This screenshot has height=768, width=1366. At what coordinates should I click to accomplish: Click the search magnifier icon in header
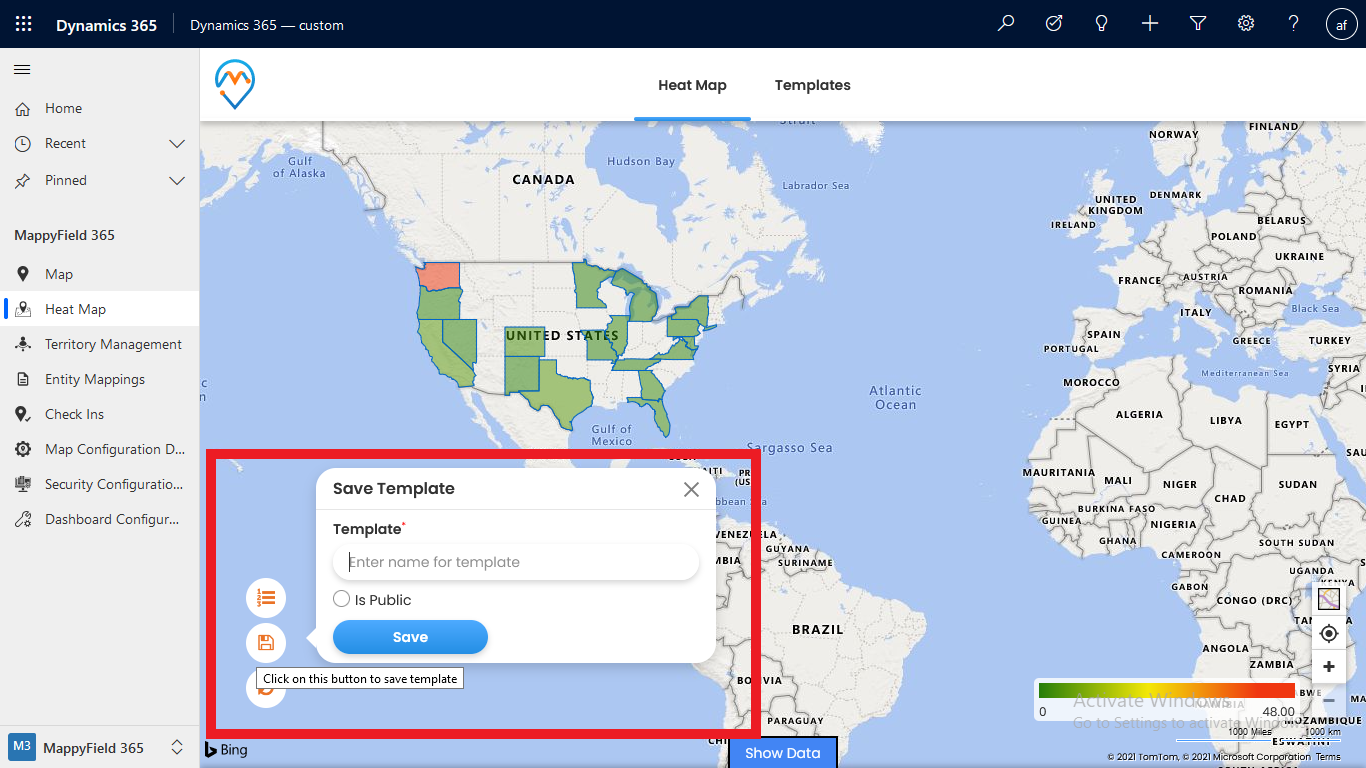tap(1006, 24)
